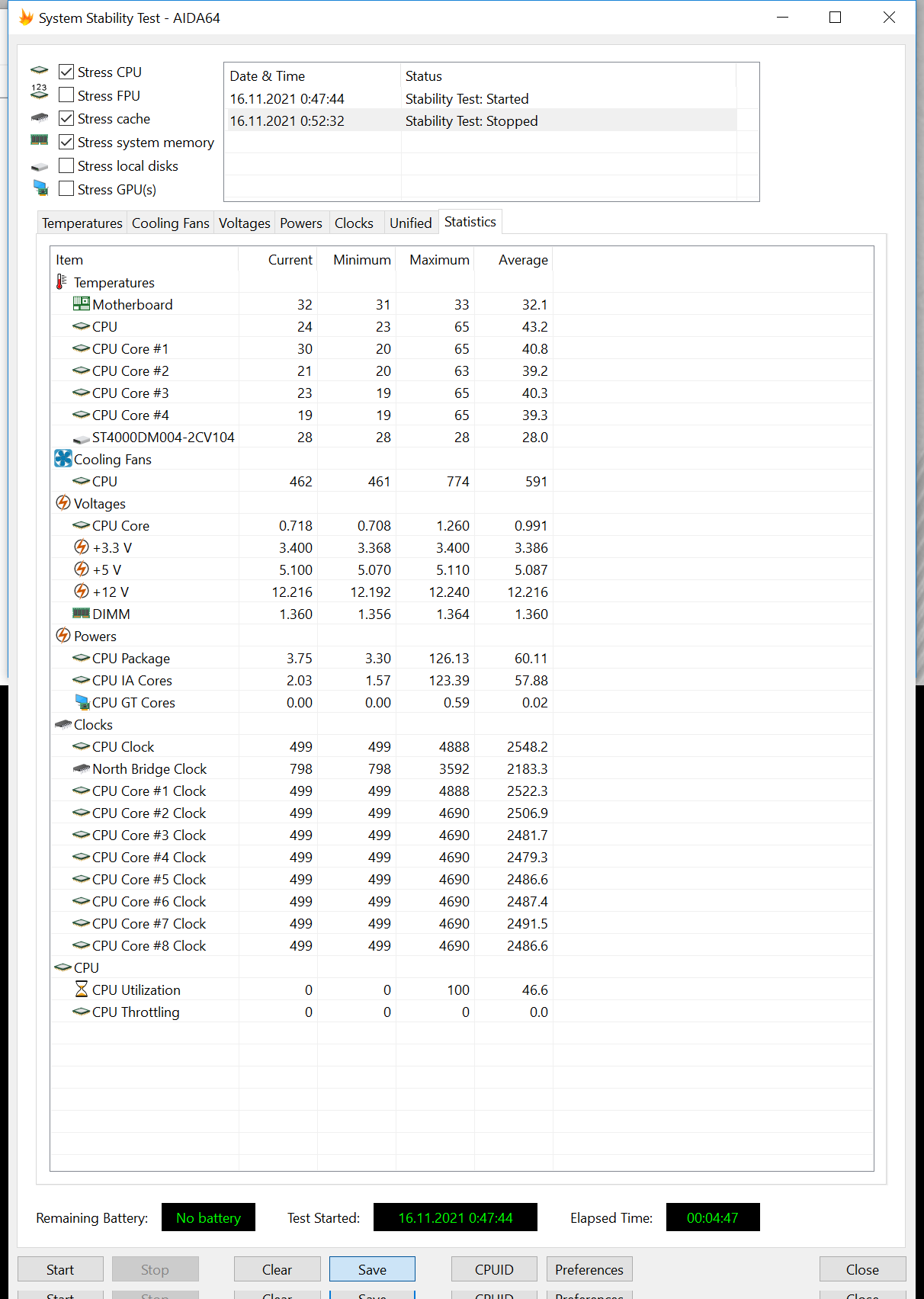Image resolution: width=924 pixels, height=1299 pixels.
Task: Select the Stability Test: Stopped log row
Action: coord(481,120)
